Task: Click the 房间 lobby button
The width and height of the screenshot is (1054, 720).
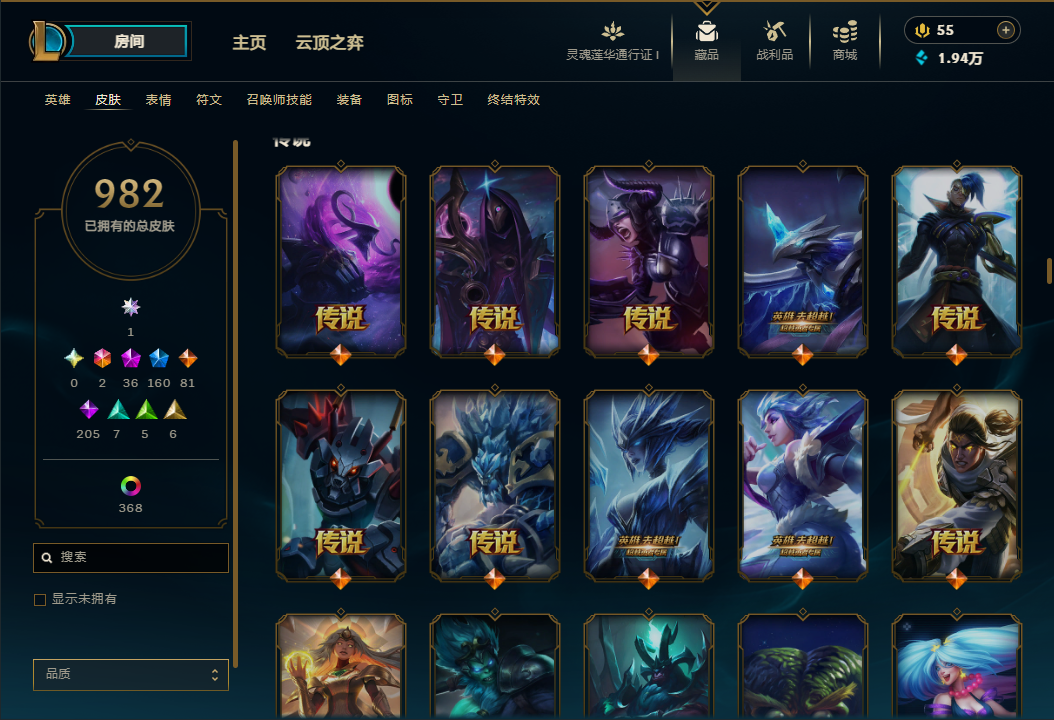Action: coord(128,41)
